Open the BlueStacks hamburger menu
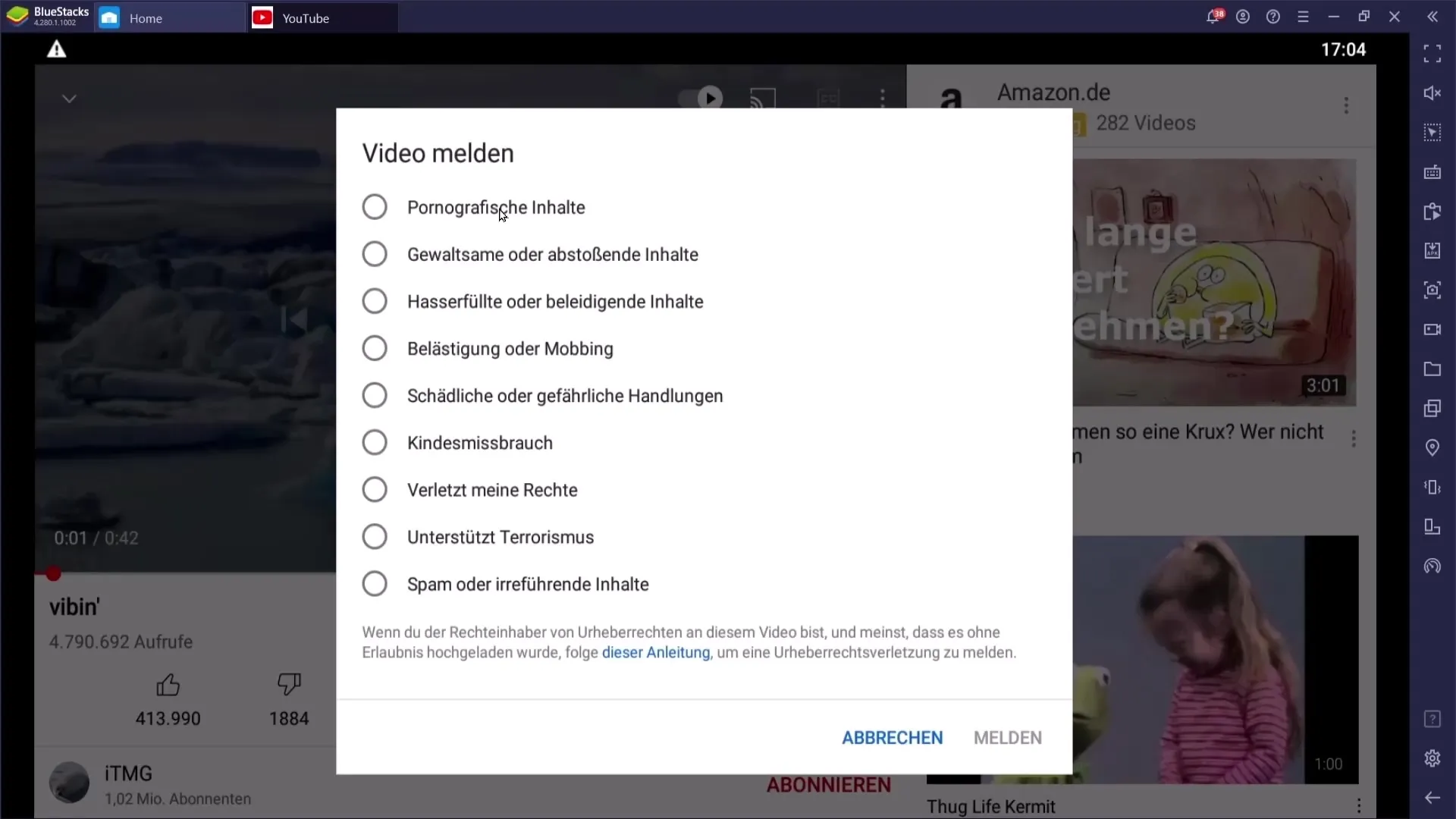The image size is (1456, 819). click(1304, 17)
